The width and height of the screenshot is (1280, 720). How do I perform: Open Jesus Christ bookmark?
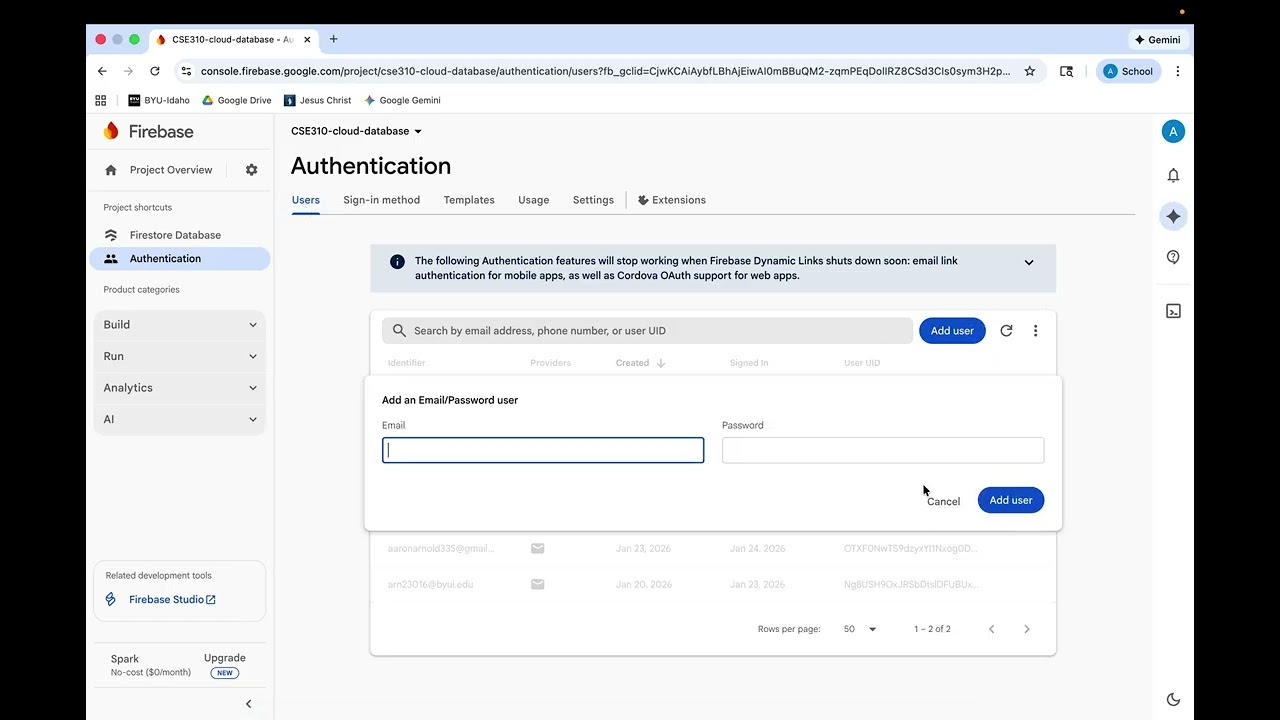318,100
